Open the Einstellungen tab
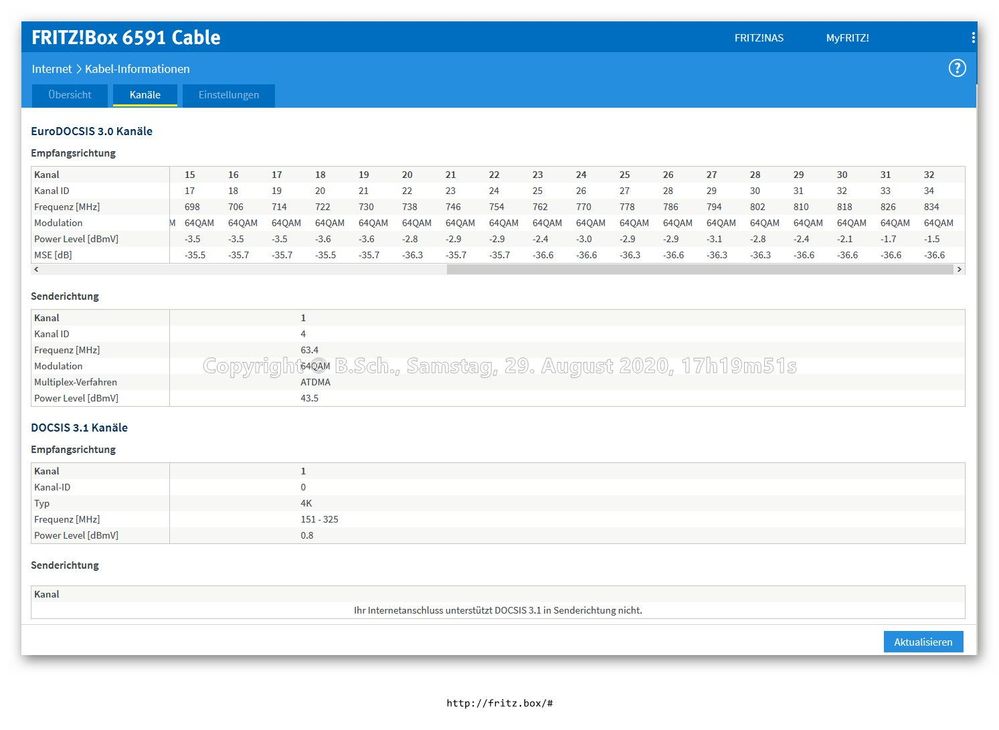This screenshot has height=730, width=999. pyautogui.click(x=229, y=95)
